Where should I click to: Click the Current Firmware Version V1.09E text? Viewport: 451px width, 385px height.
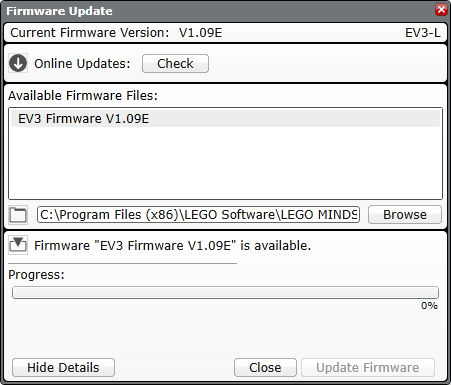coord(116,33)
